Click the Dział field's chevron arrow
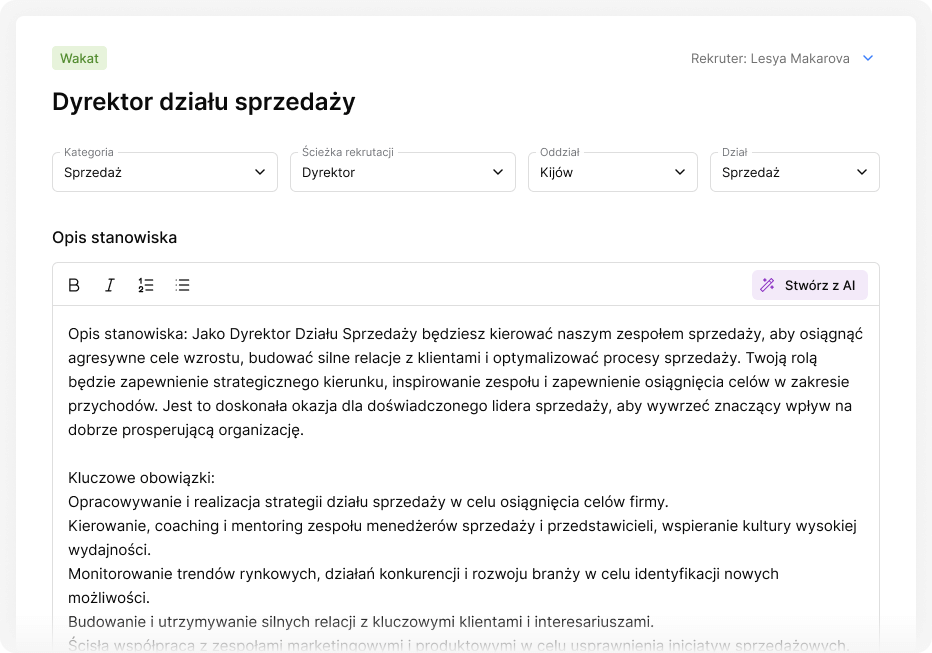Screen dimensions: 932x653 (x=862, y=172)
